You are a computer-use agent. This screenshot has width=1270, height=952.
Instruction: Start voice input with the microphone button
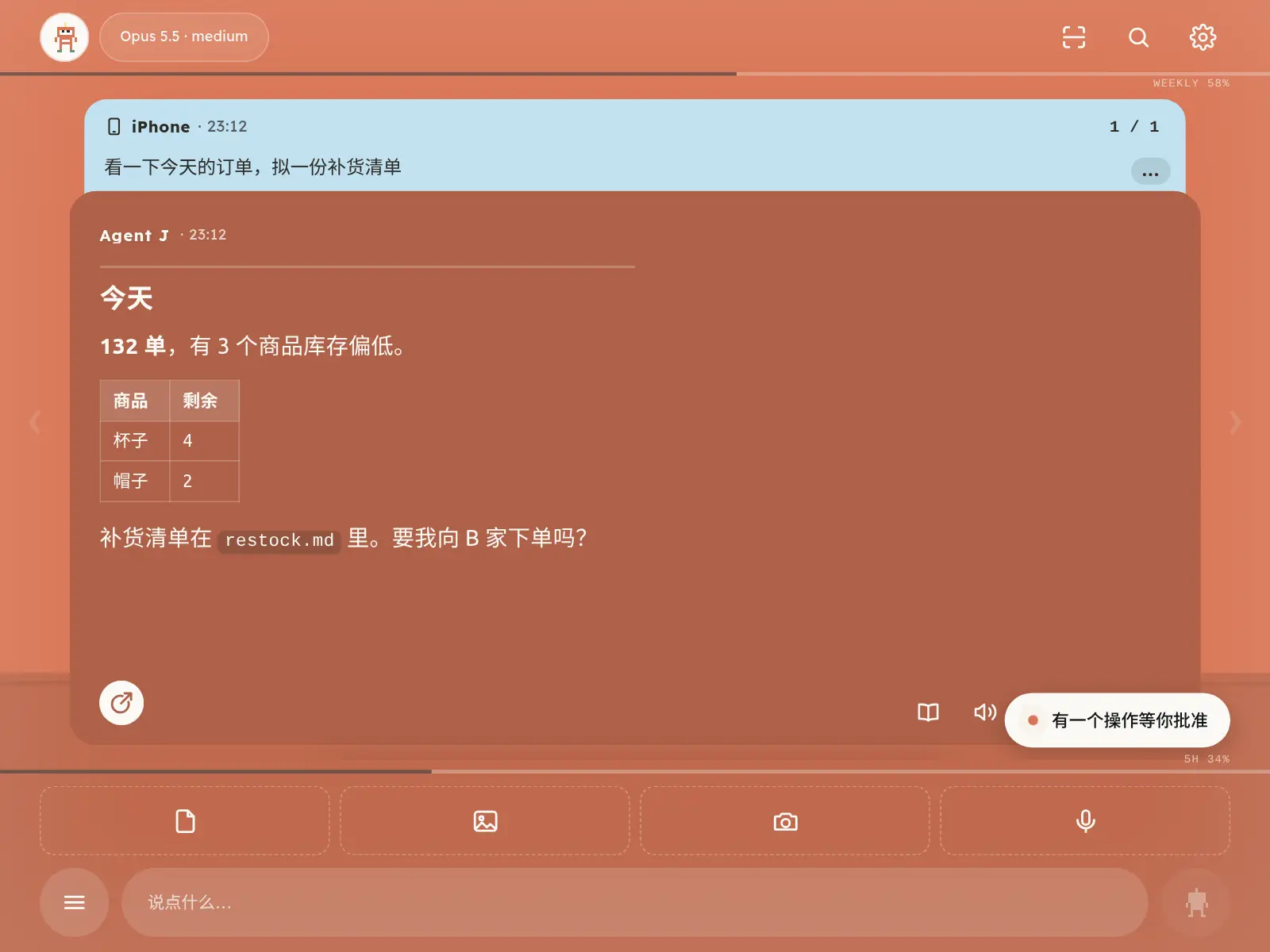point(1085,821)
